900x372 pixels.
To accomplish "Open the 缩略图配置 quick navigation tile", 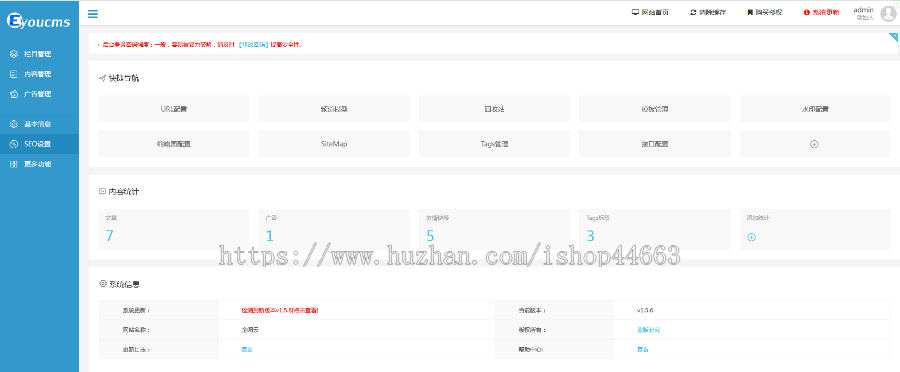I will (x=173, y=144).
